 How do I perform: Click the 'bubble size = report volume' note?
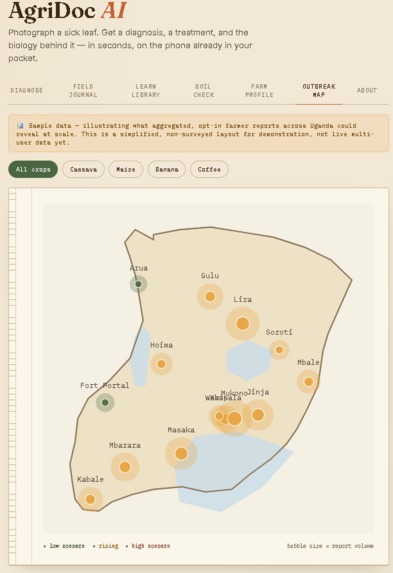(330, 546)
